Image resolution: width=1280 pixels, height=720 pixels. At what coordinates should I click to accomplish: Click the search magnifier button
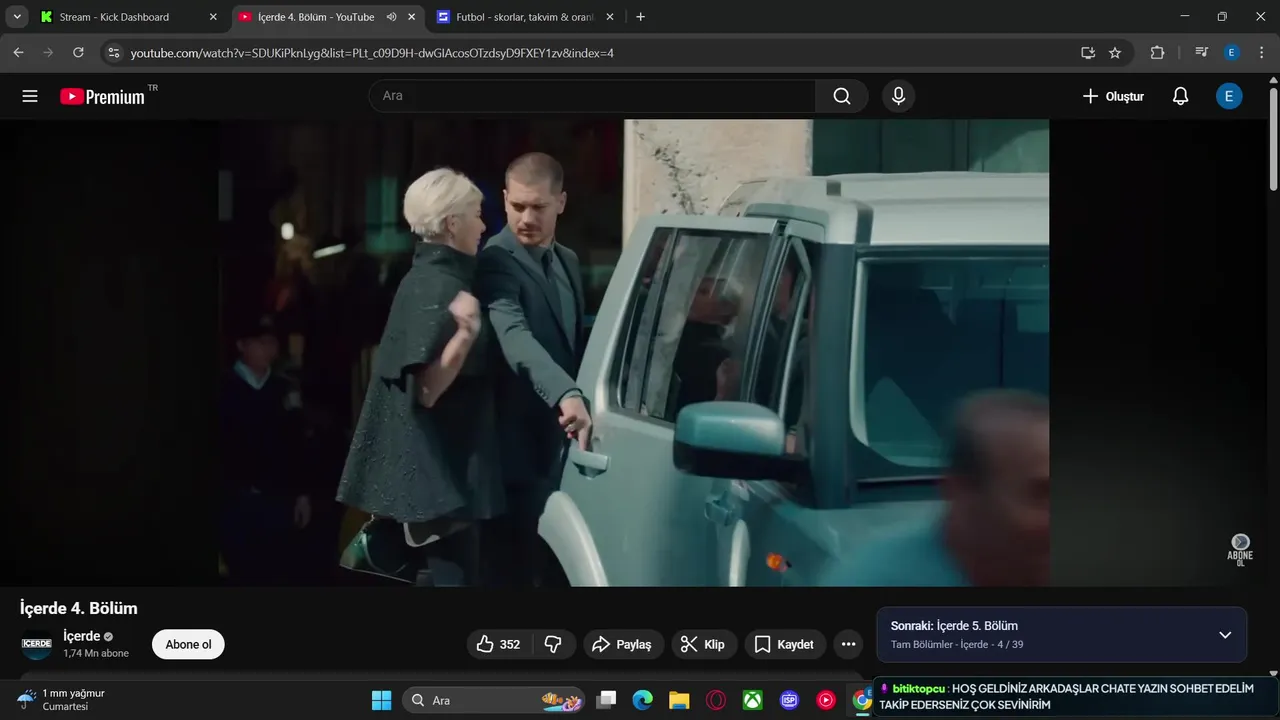(842, 96)
